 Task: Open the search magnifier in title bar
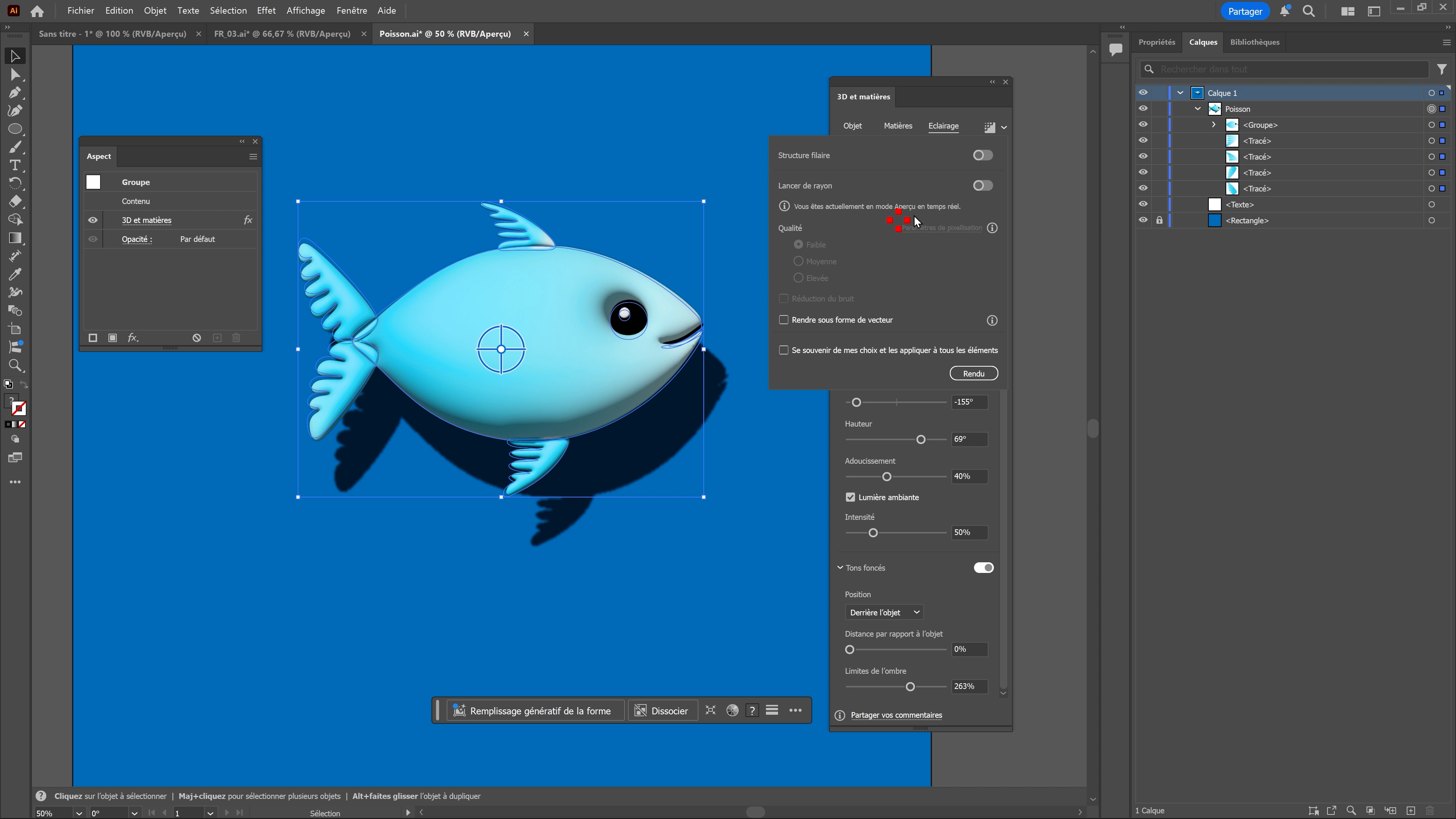[x=1309, y=11]
